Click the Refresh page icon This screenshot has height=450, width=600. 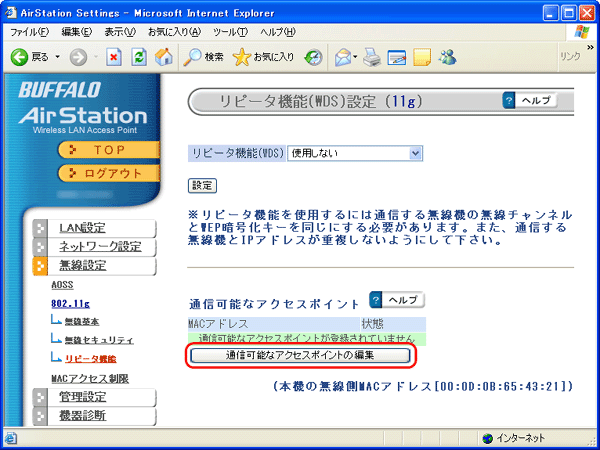click(x=139, y=57)
